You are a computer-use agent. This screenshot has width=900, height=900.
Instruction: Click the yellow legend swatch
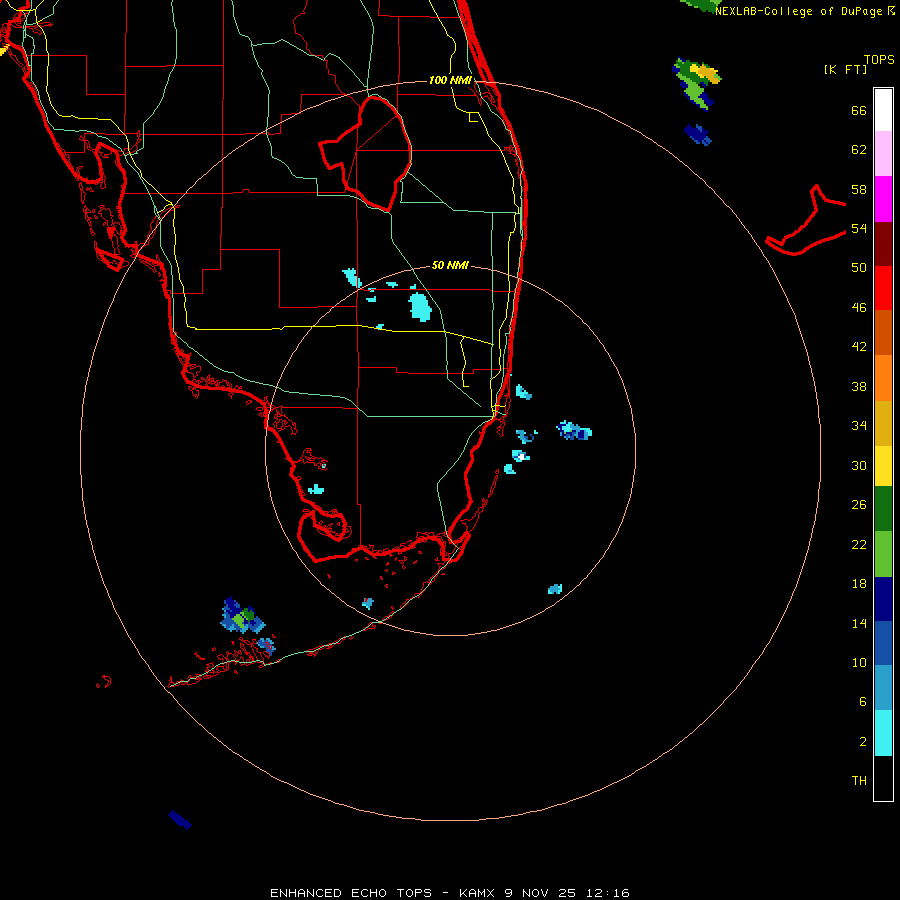[x=883, y=466]
